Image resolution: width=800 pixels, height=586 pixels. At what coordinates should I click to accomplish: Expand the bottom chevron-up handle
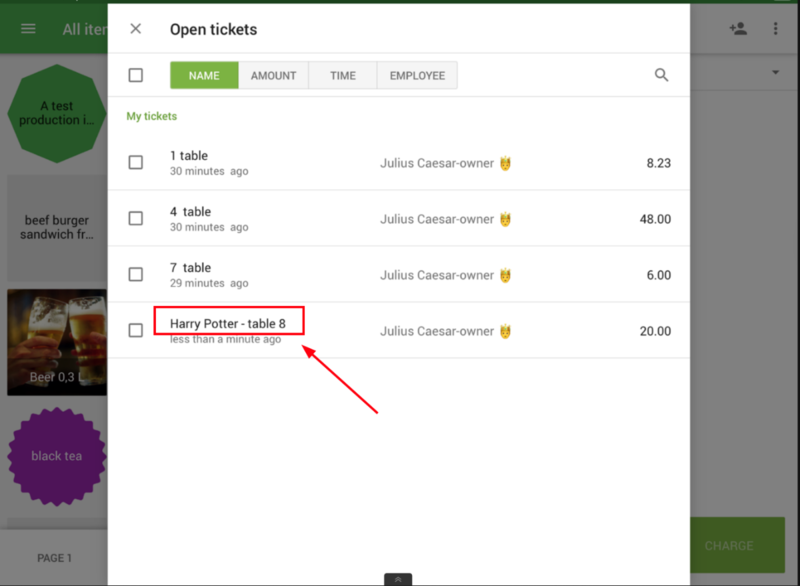(x=398, y=579)
